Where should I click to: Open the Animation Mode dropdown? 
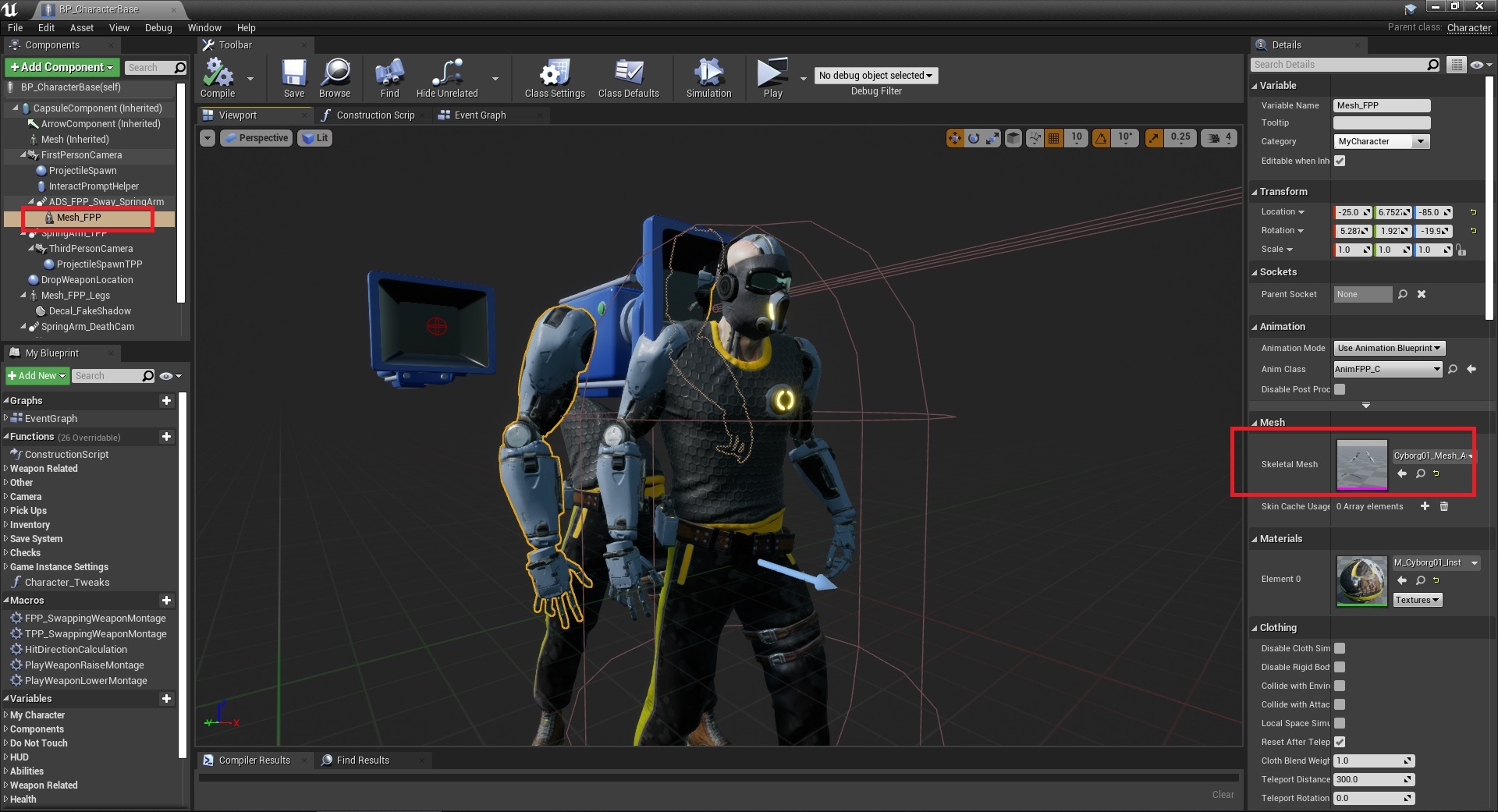[1389, 348]
